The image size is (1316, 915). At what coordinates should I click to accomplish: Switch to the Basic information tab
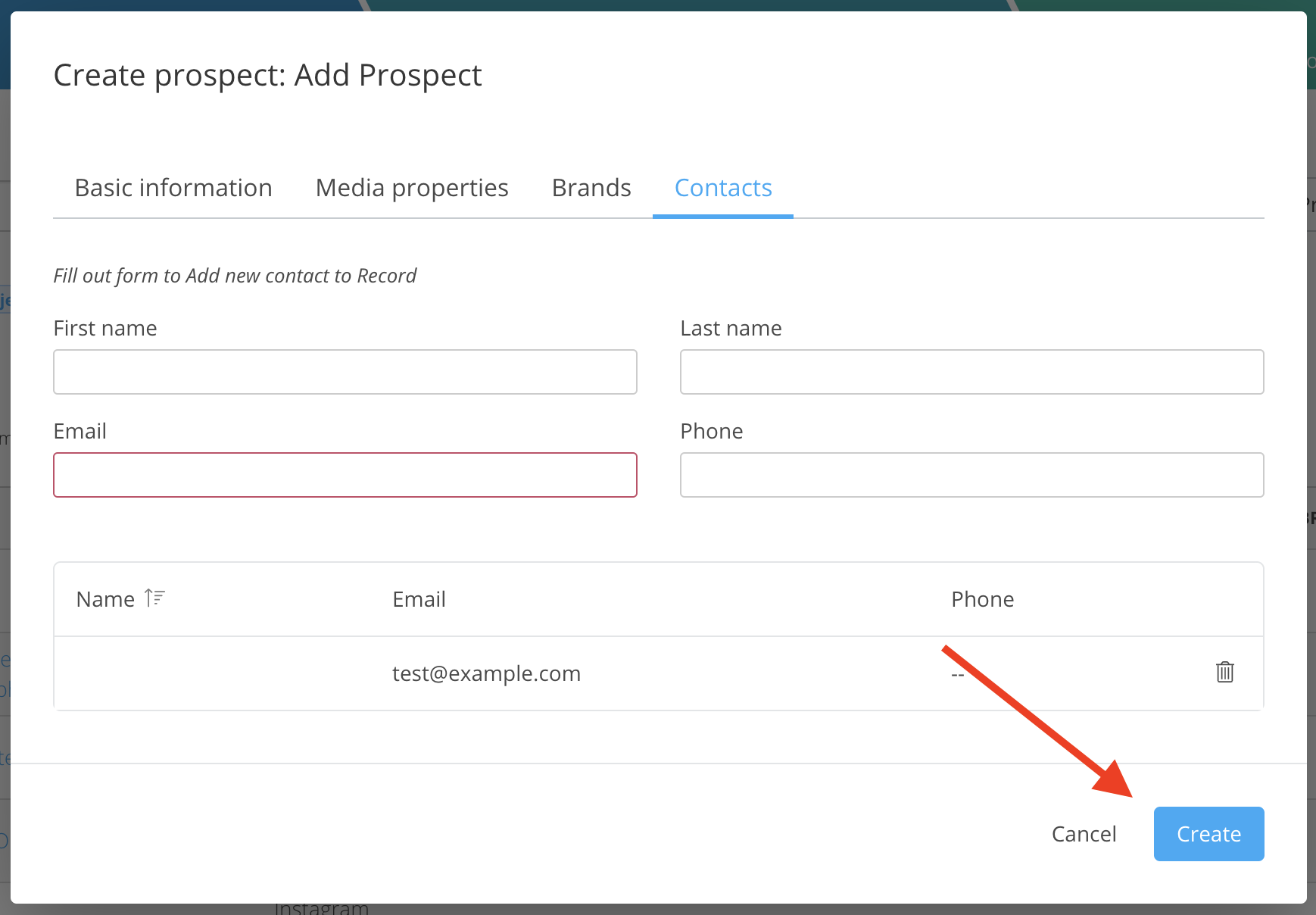point(173,188)
